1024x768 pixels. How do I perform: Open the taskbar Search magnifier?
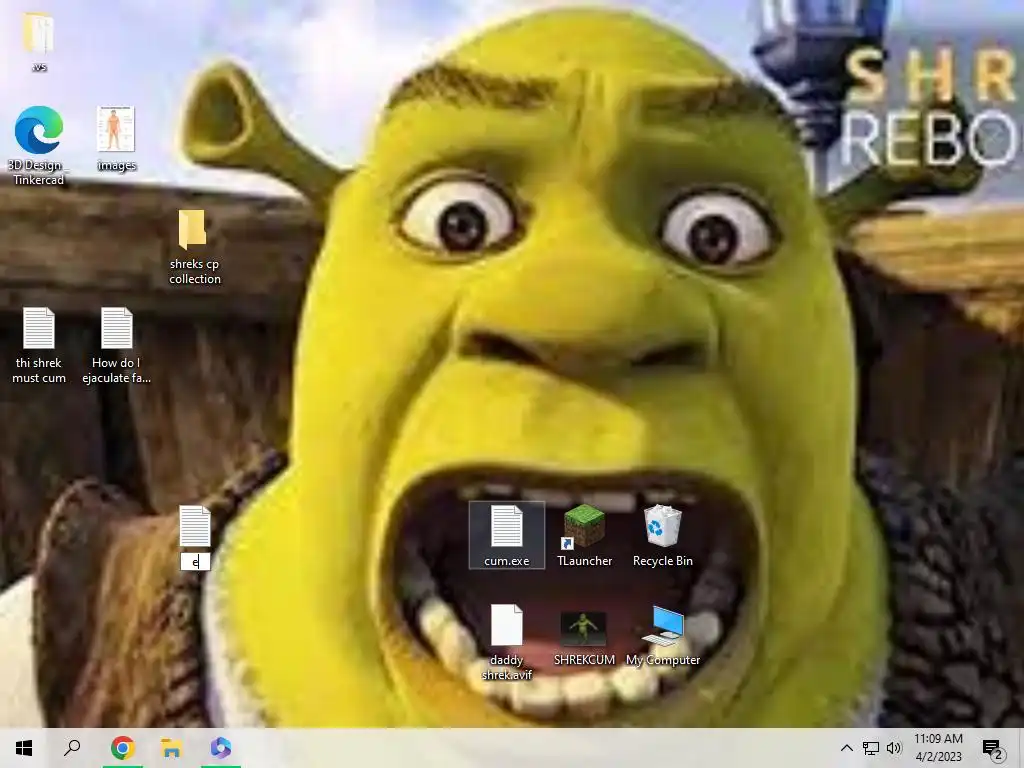[x=72, y=748]
